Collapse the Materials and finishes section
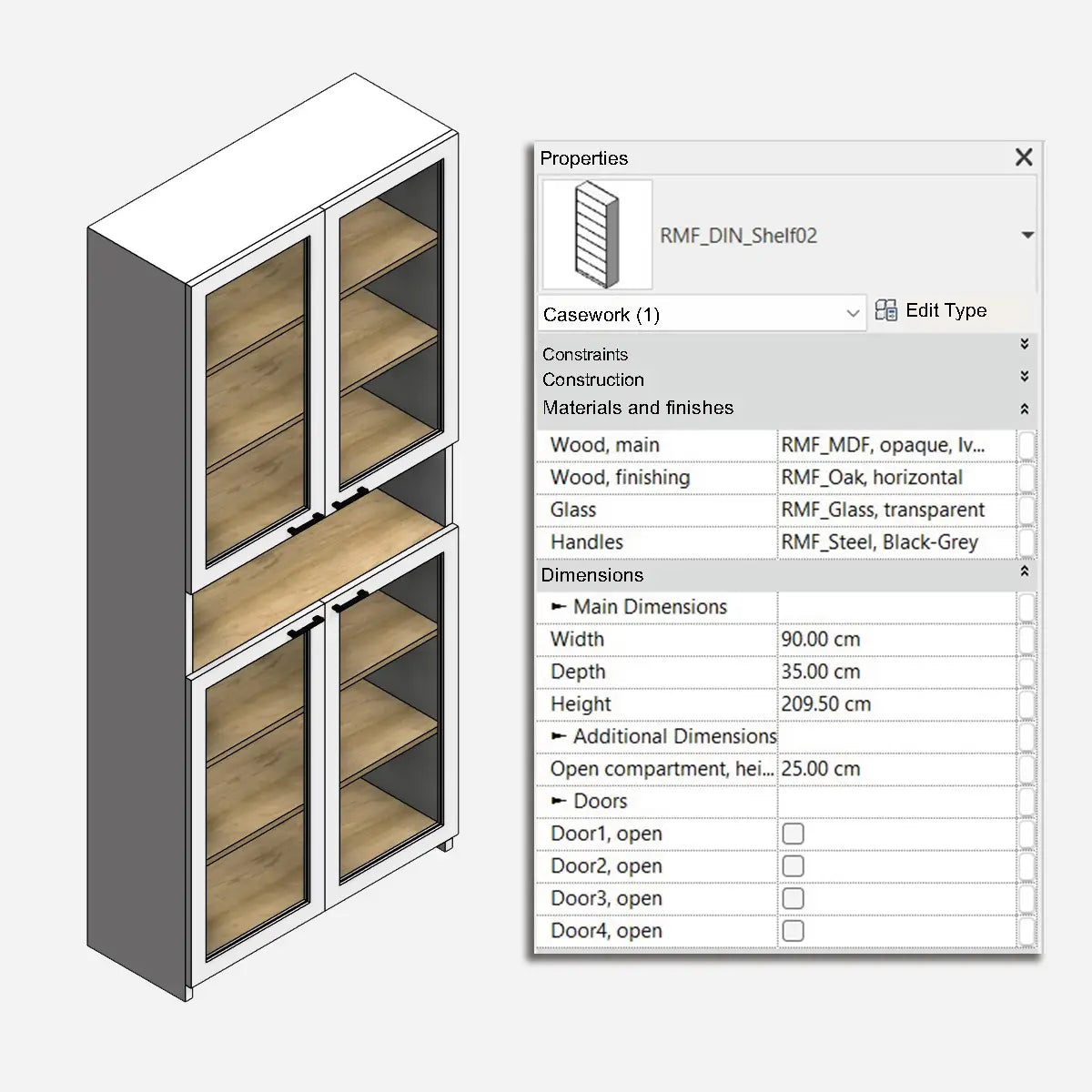The height and width of the screenshot is (1092, 1092). click(x=1025, y=409)
